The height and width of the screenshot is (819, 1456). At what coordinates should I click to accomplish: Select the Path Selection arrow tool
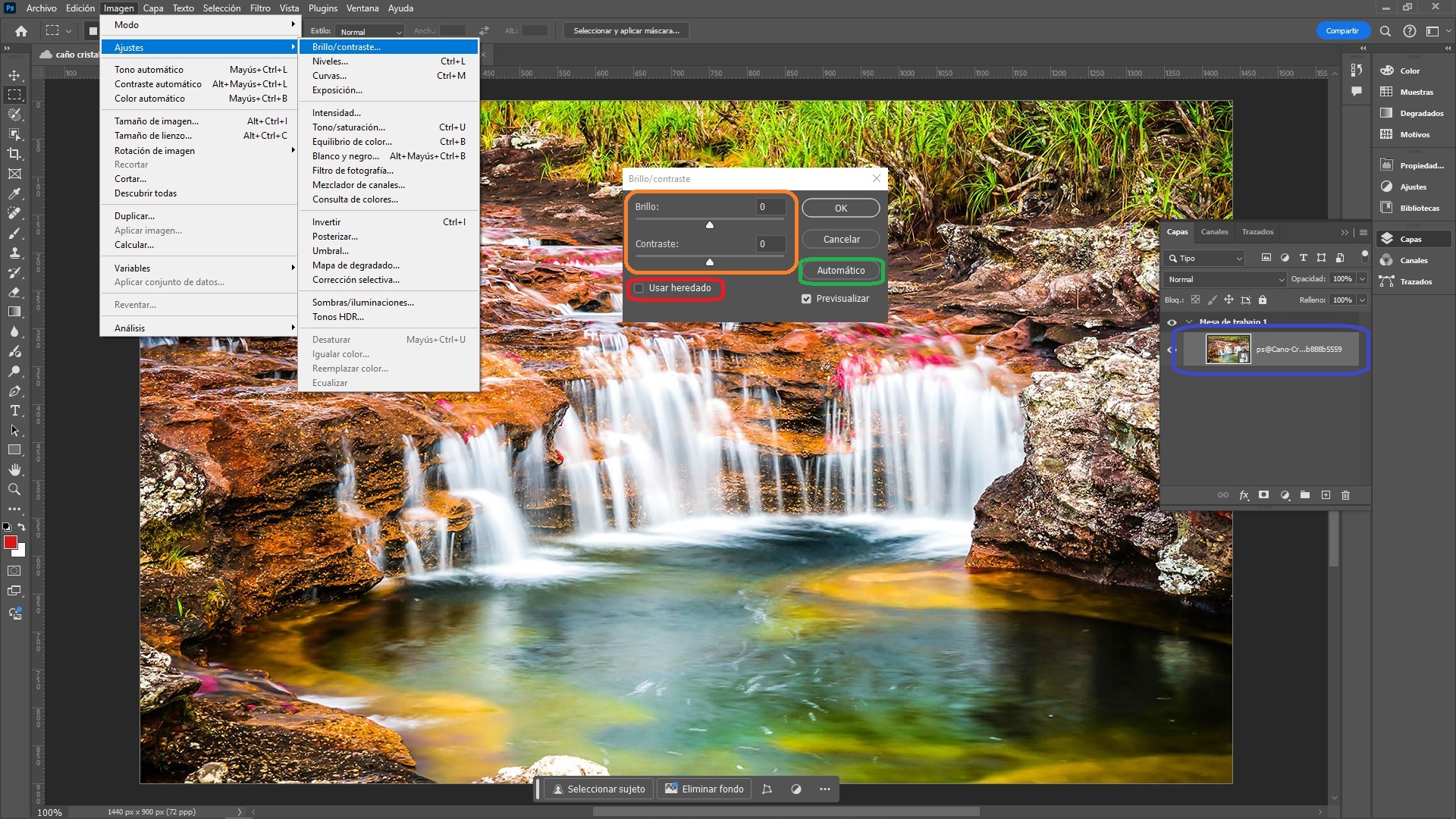click(x=14, y=430)
